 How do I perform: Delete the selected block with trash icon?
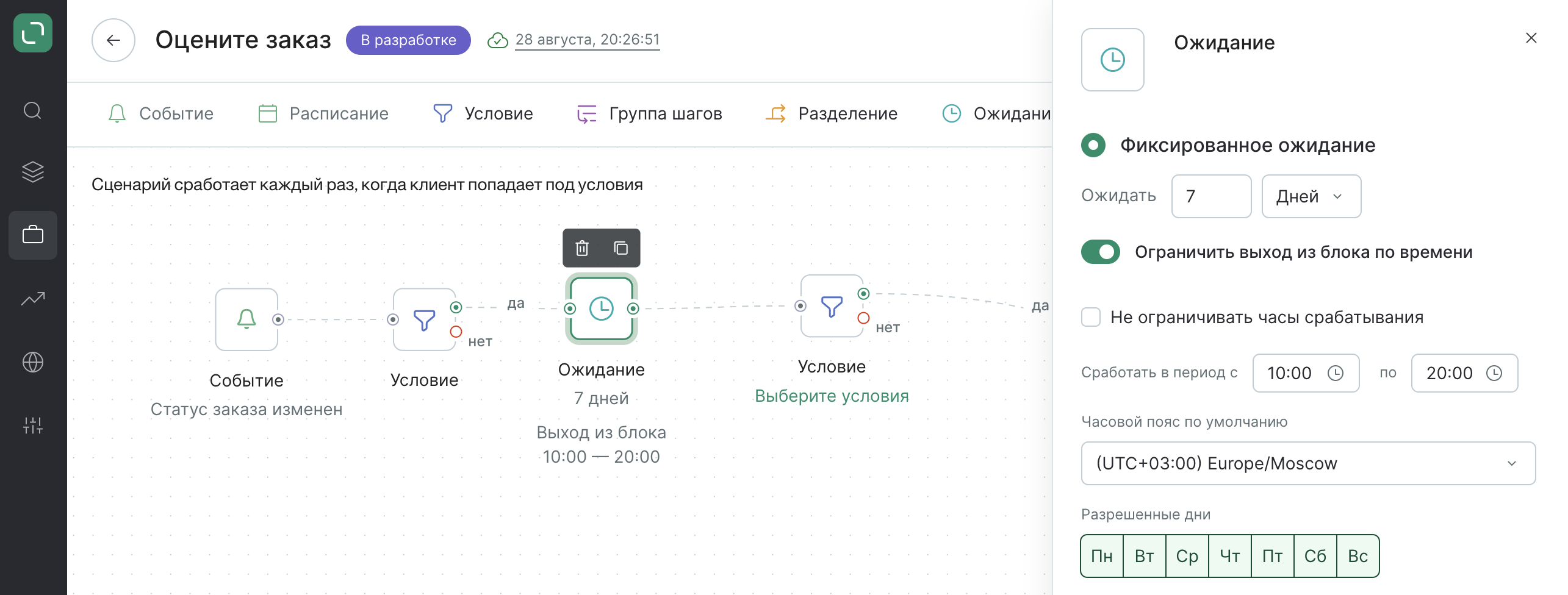tap(582, 248)
